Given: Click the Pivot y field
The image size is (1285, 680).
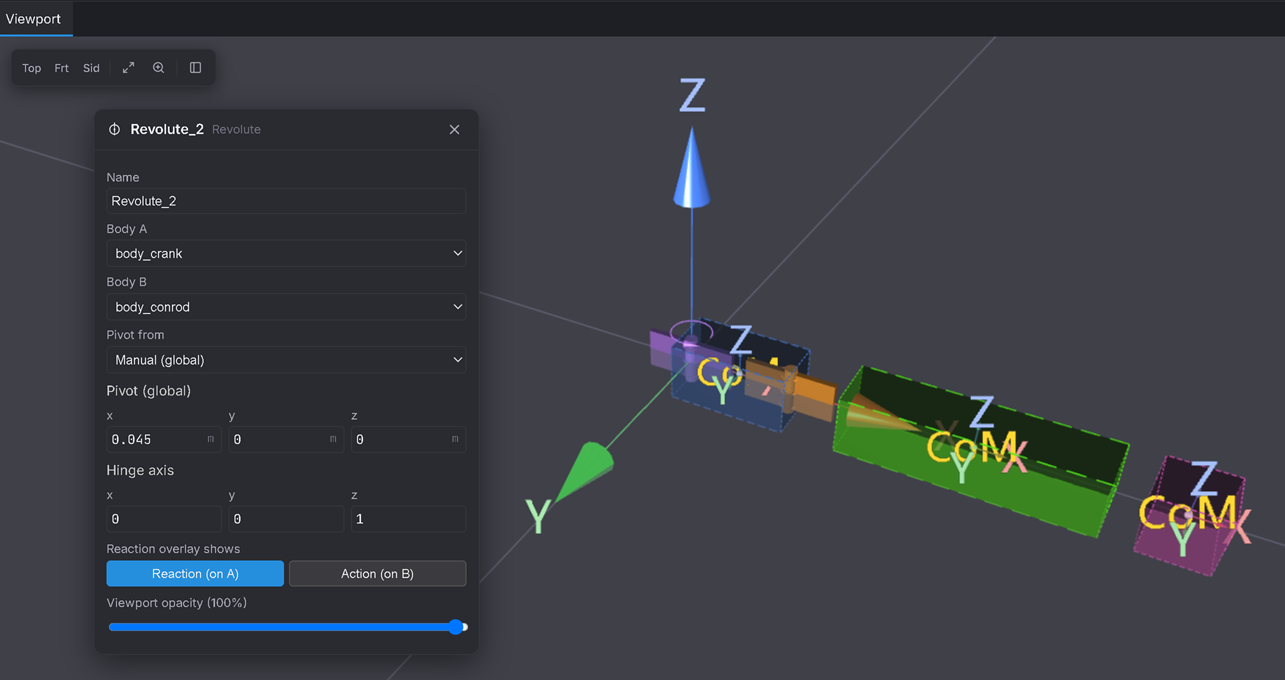Looking at the screenshot, I should [x=286, y=439].
